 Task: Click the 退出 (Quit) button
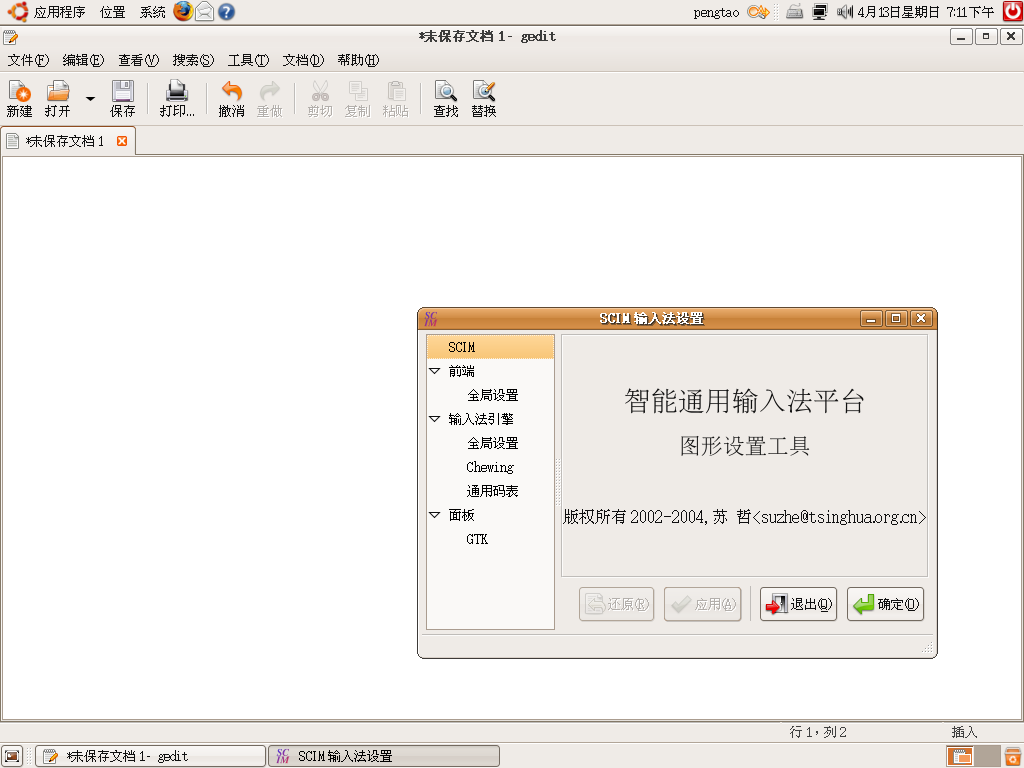[798, 604]
